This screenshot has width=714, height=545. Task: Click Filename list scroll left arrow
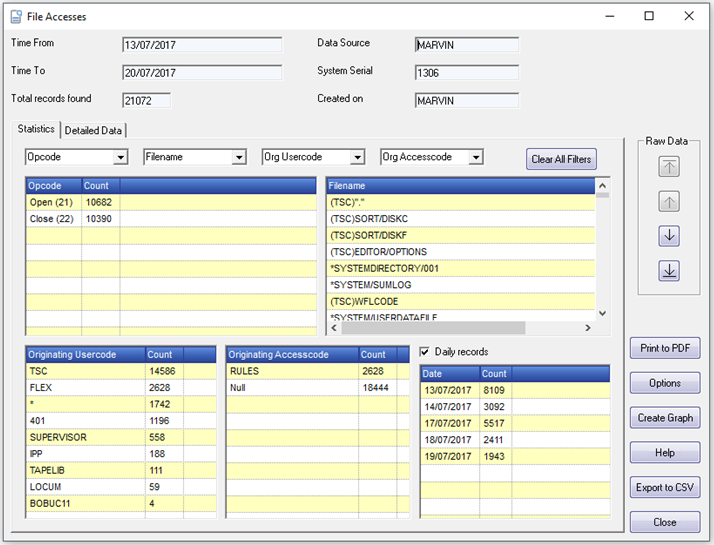click(334, 328)
